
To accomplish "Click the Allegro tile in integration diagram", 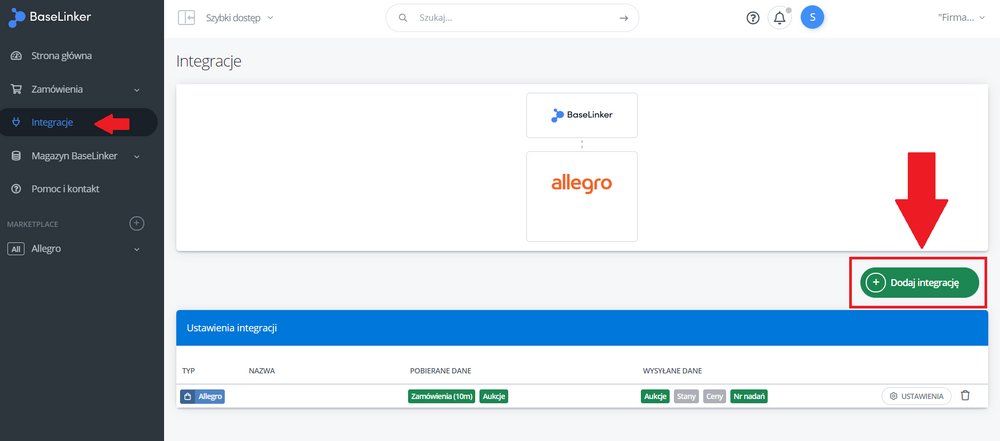I will click(582, 196).
